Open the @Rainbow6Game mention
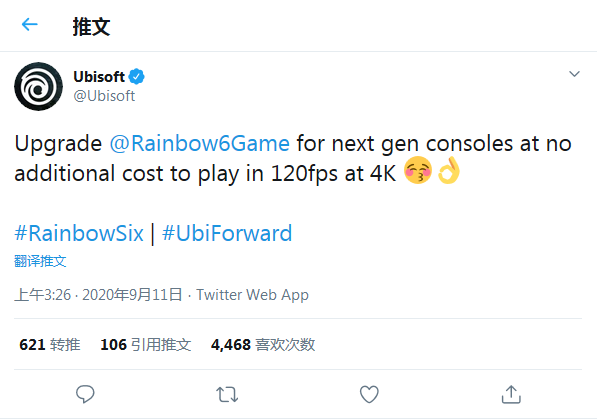The width and height of the screenshot is (597, 420). (200, 144)
